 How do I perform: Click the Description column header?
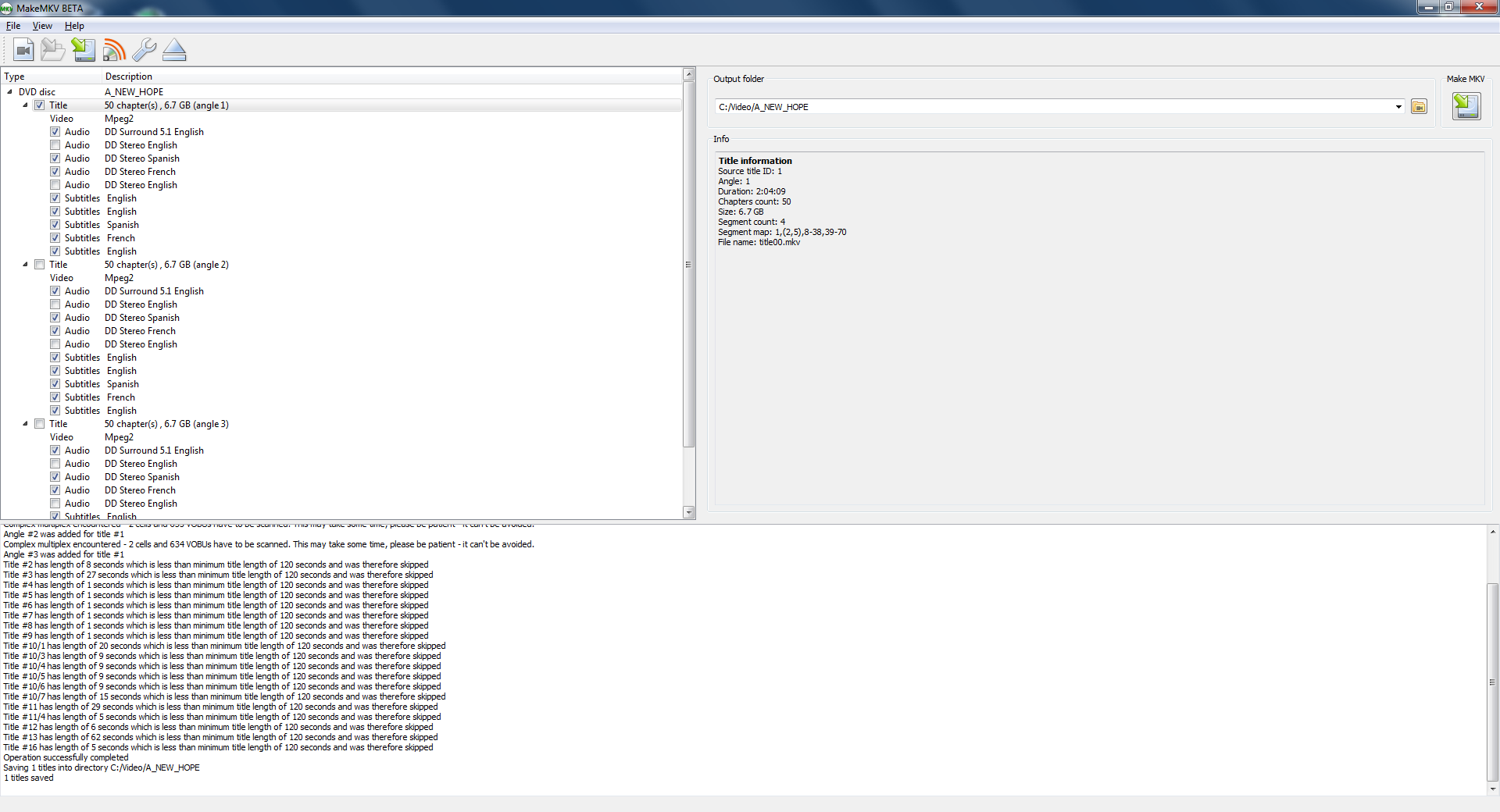392,77
